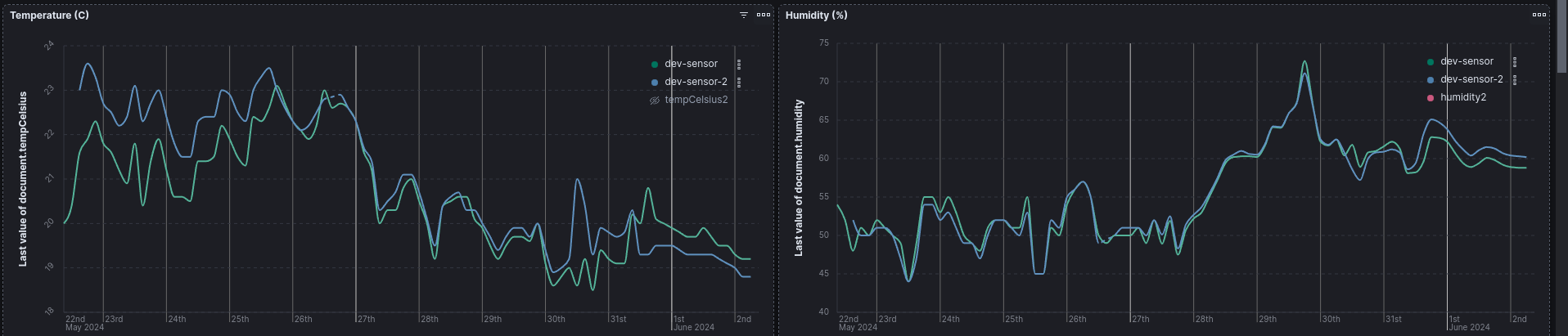This screenshot has height=336, width=1568.
Task: Toggle humidity2 series label in Humidity legend
Action: point(1463,97)
